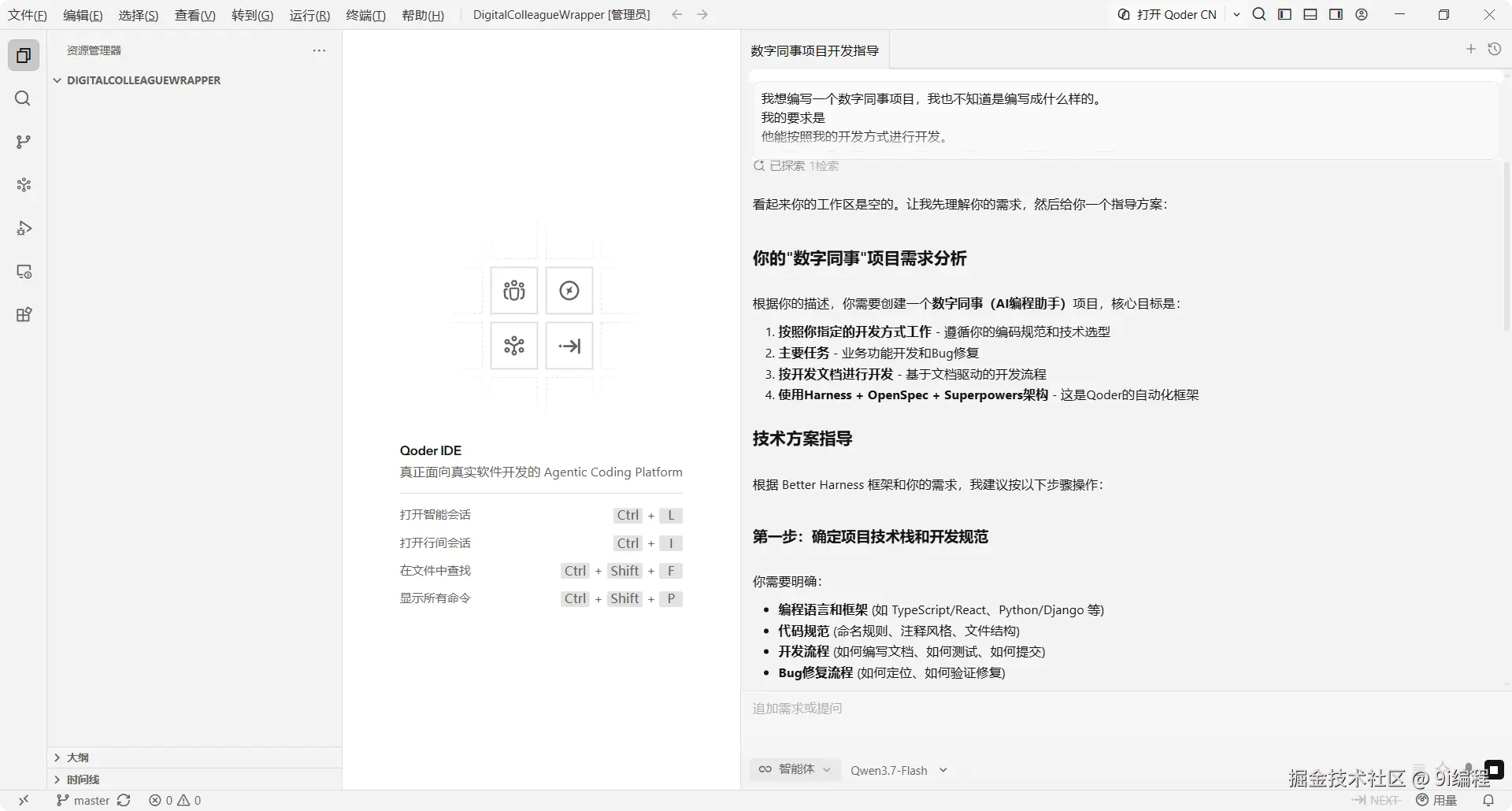Start a new chat with plus icon

(1470, 49)
